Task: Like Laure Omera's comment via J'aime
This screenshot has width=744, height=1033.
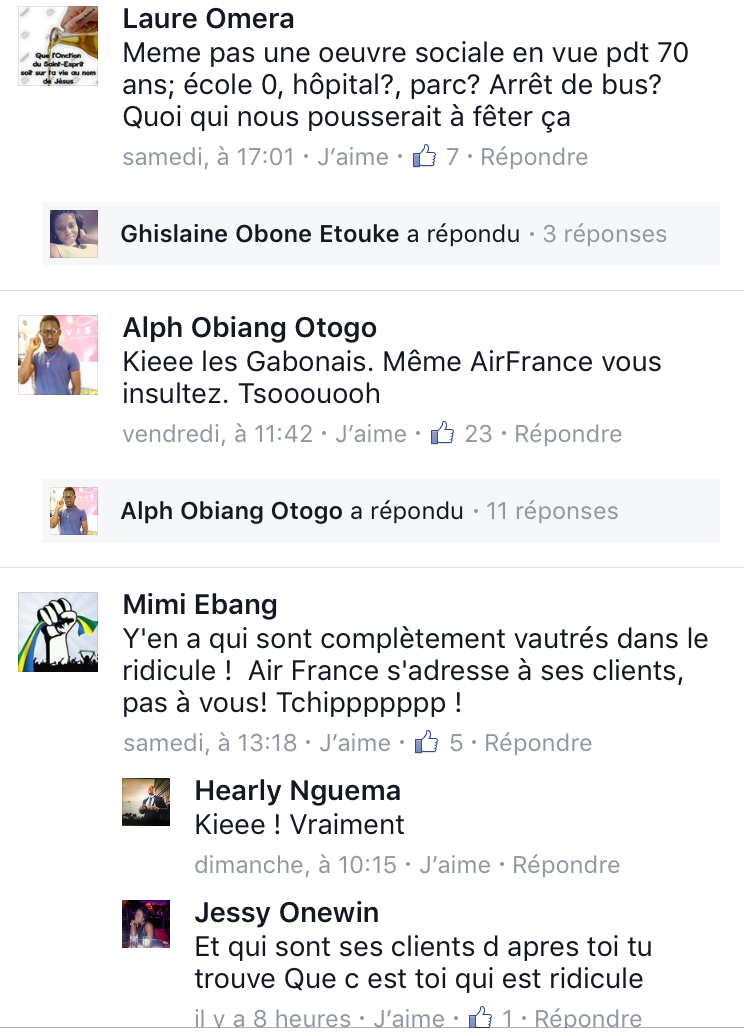Action: (353, 157)
